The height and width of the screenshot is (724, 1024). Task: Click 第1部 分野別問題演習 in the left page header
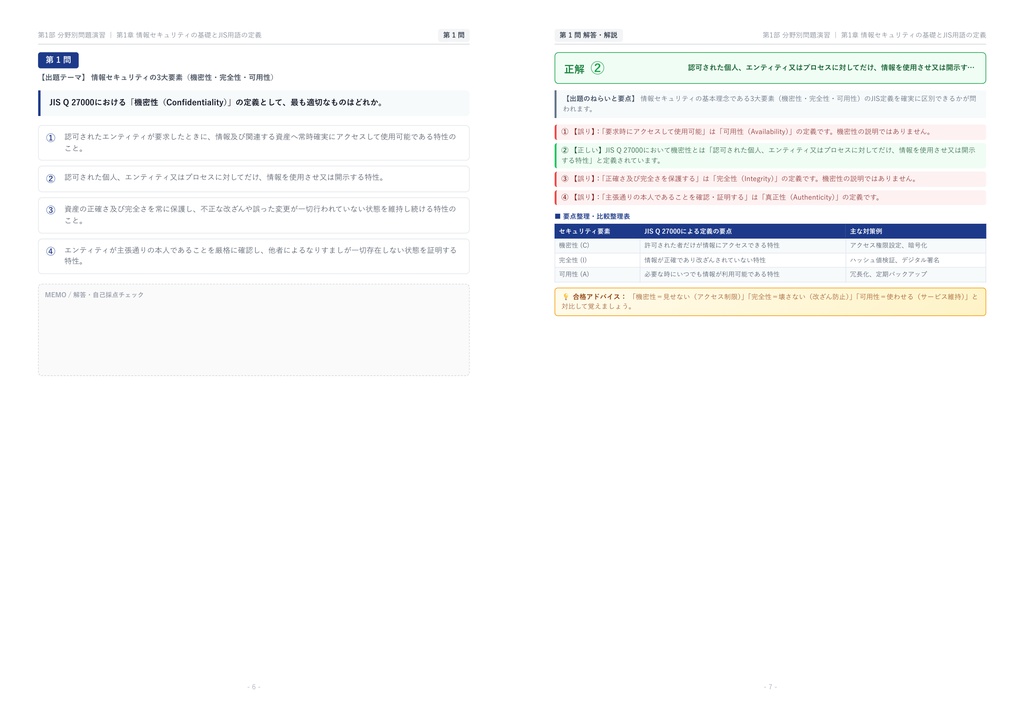click(x=71, y=35)
